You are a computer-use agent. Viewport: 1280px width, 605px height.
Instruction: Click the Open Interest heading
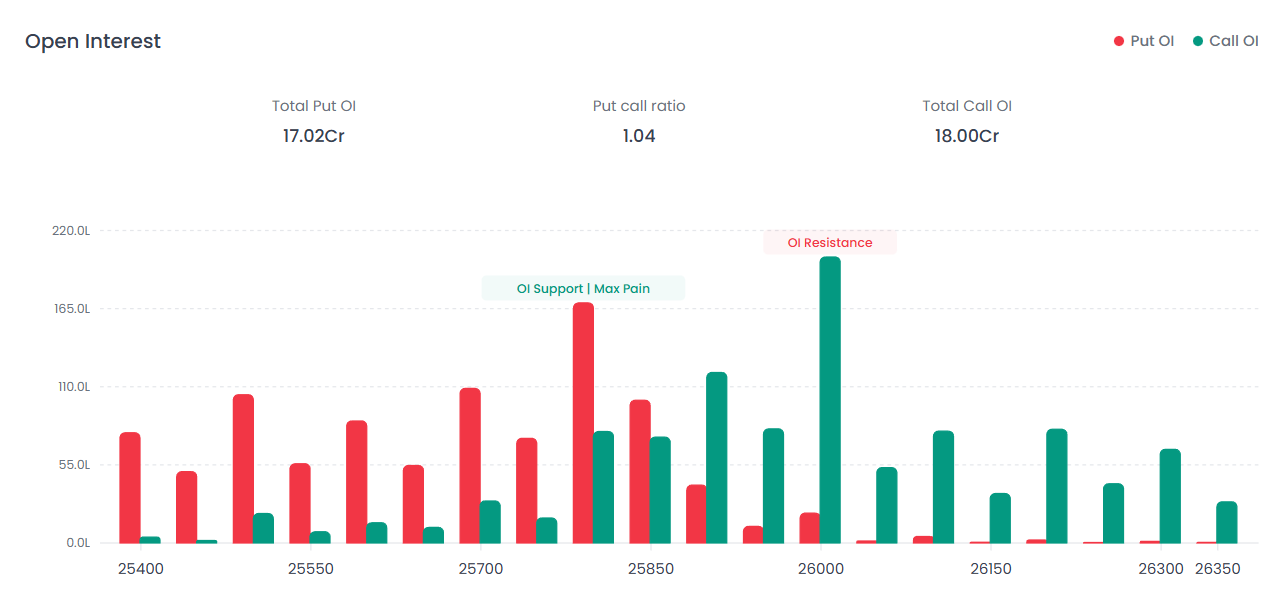click(x=93, y=41)
